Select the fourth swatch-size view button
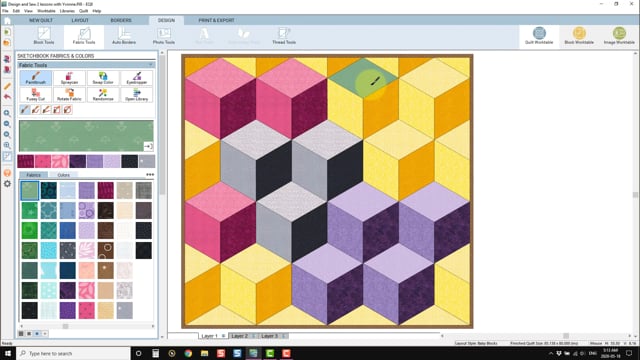Screen dimensions: 640x360 (x=44, y=333)
